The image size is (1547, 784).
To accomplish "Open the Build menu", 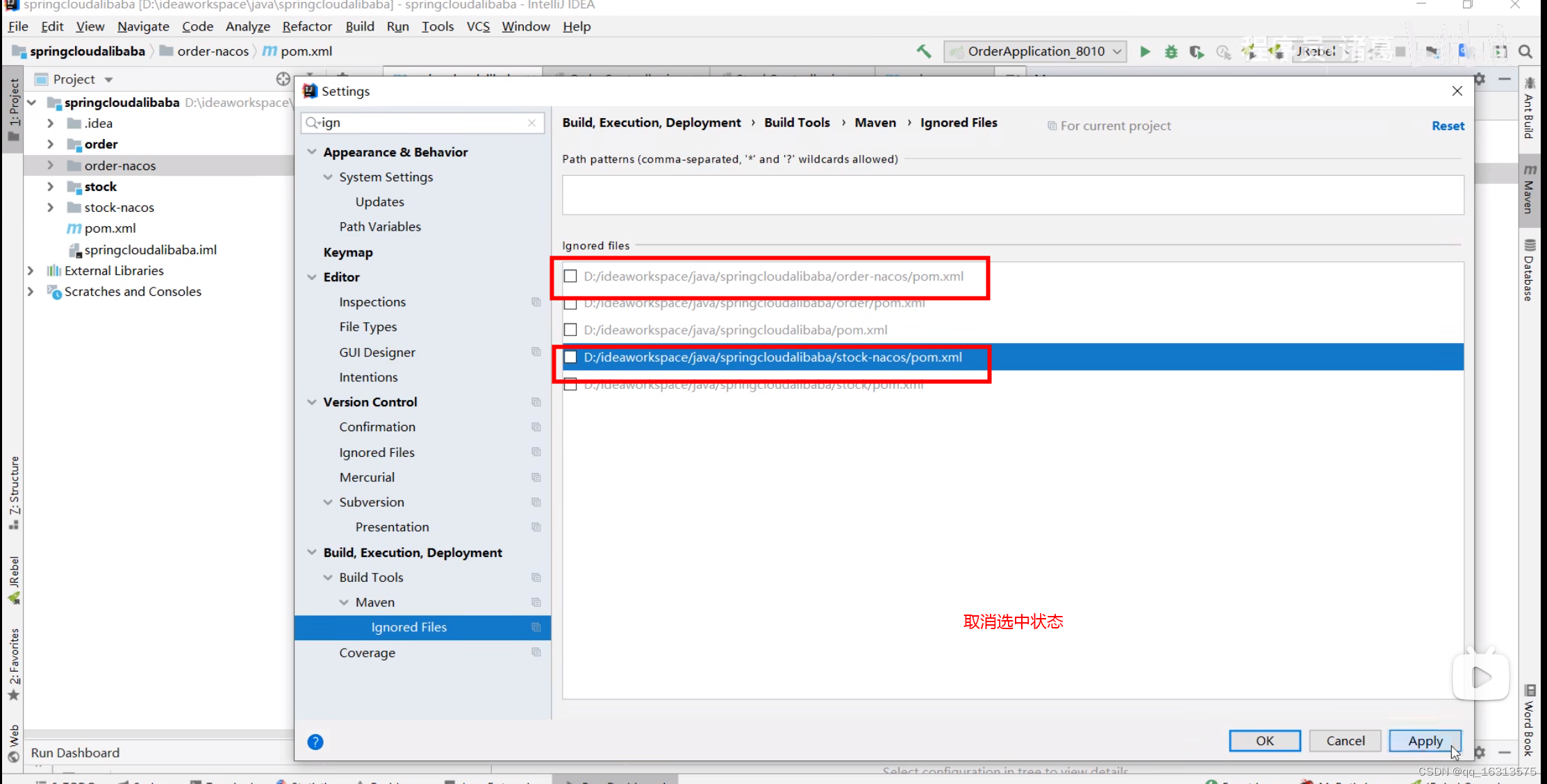I will tap(360, 26).
